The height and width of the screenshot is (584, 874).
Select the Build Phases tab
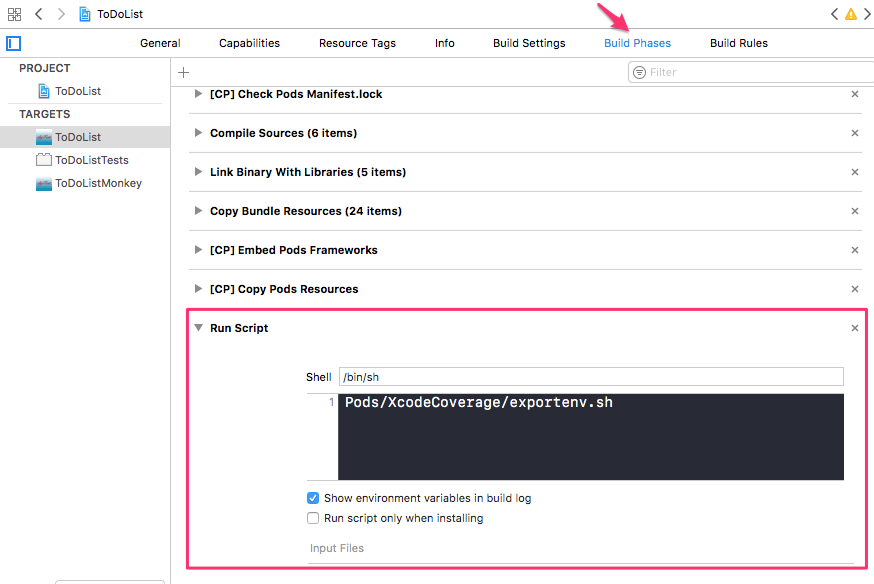(x=637, y=43)
